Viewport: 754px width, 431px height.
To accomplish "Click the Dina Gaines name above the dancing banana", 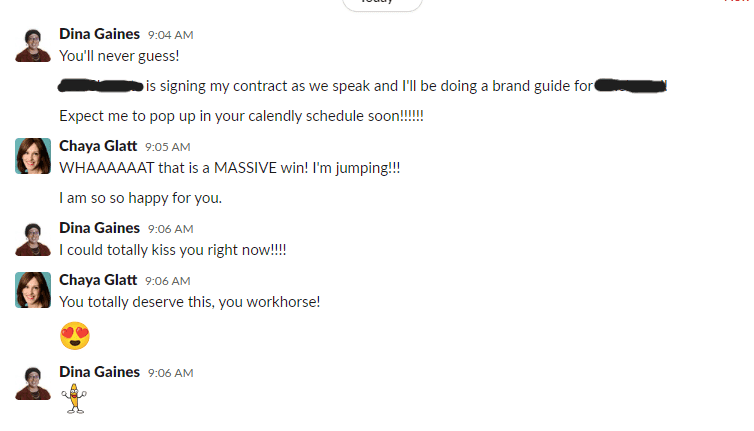I will [x=99, y=372].
